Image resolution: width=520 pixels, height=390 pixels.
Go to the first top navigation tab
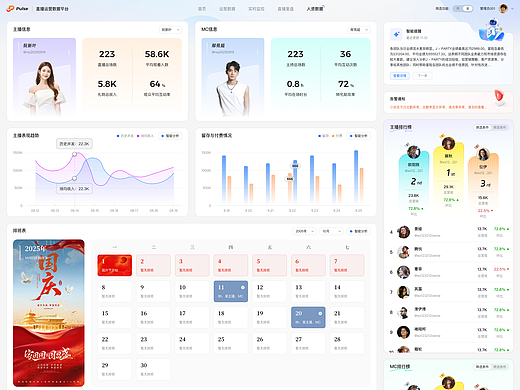202,9
